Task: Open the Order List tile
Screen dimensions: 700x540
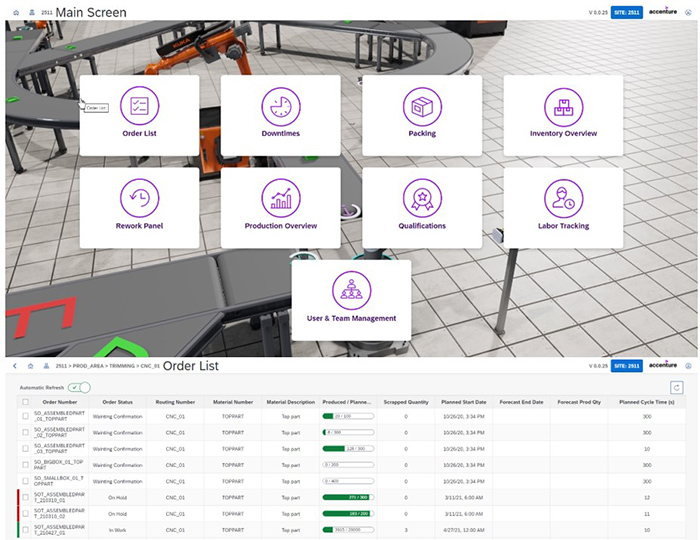Action: (x=139, y=115)
